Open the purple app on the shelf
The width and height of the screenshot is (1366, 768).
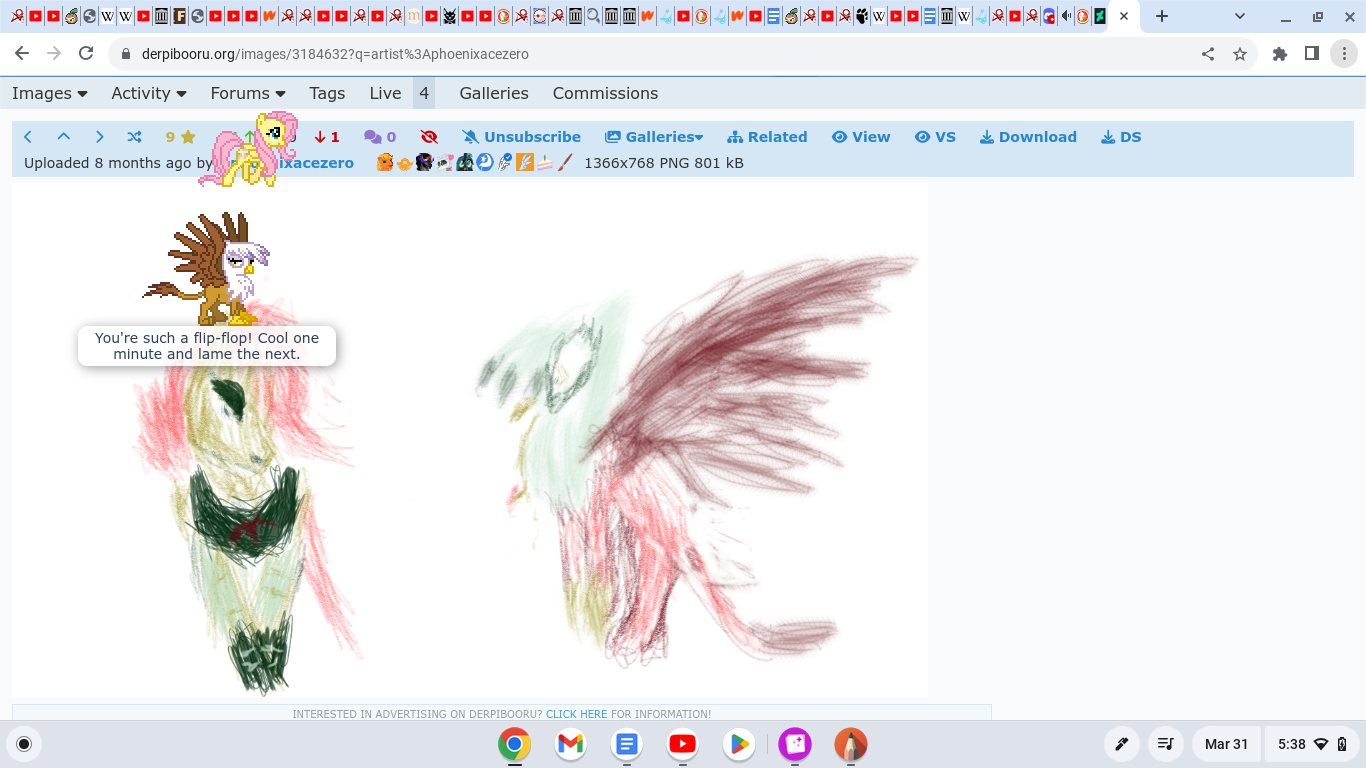click(795, 744)
